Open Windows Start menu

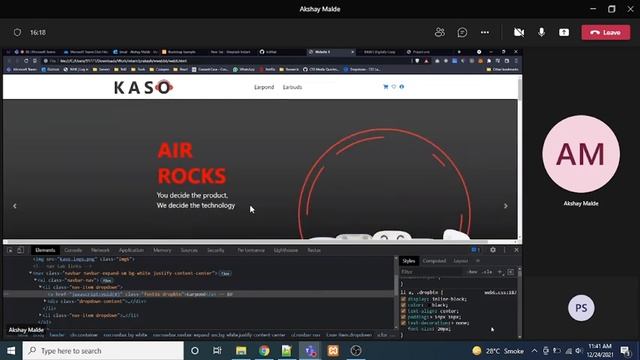pos(11,351)
